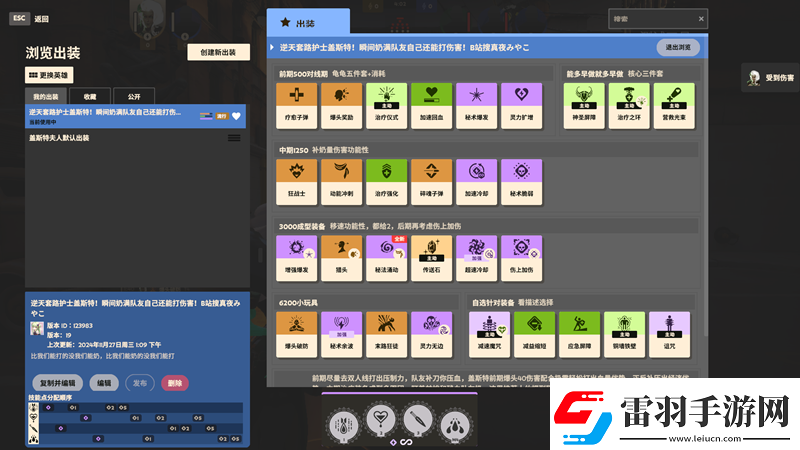
Task: Click the 发布 publish button
Action: (x=140, y=383)
